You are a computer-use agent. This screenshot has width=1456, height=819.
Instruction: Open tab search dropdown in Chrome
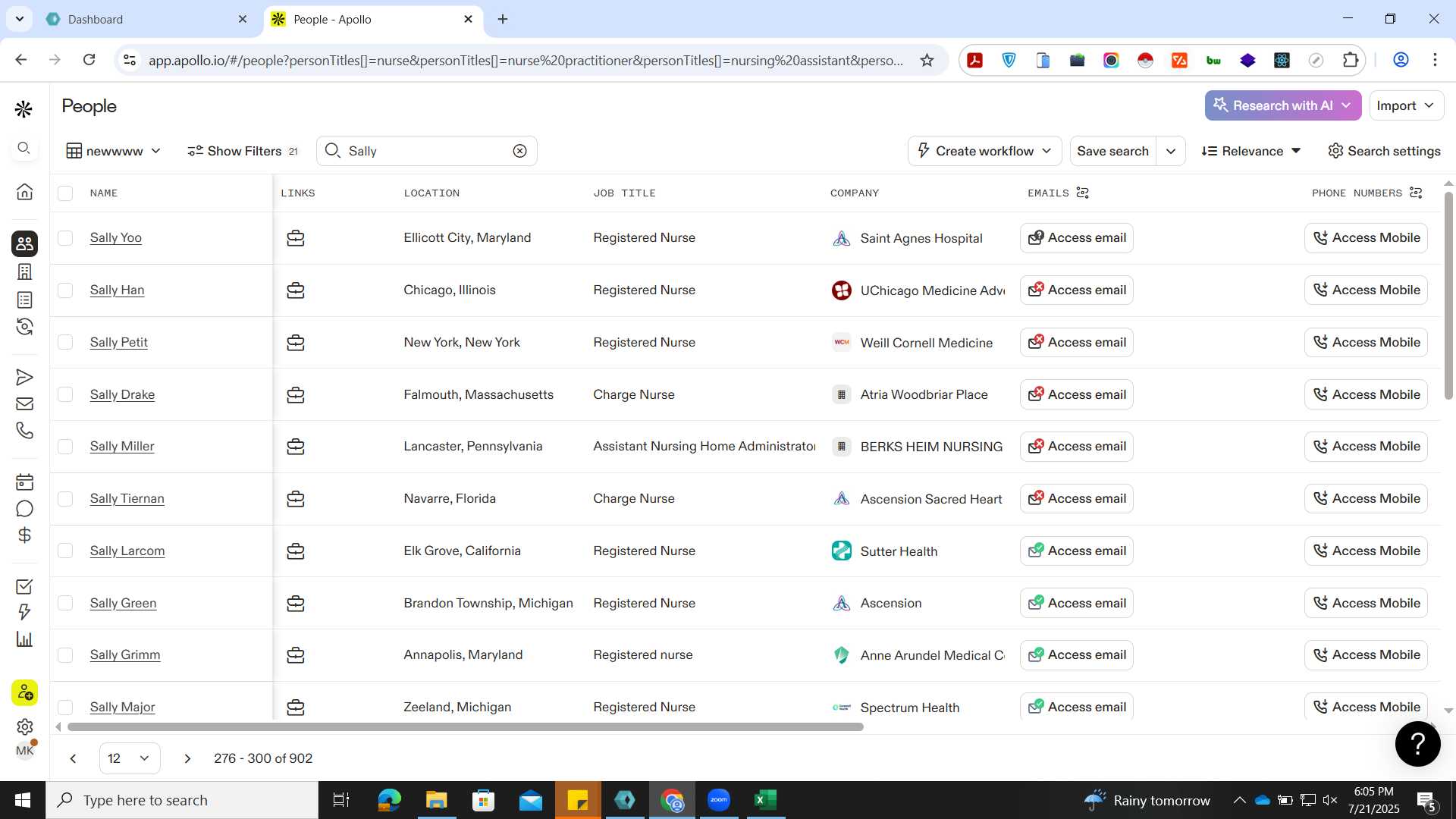tap(19, 19)
